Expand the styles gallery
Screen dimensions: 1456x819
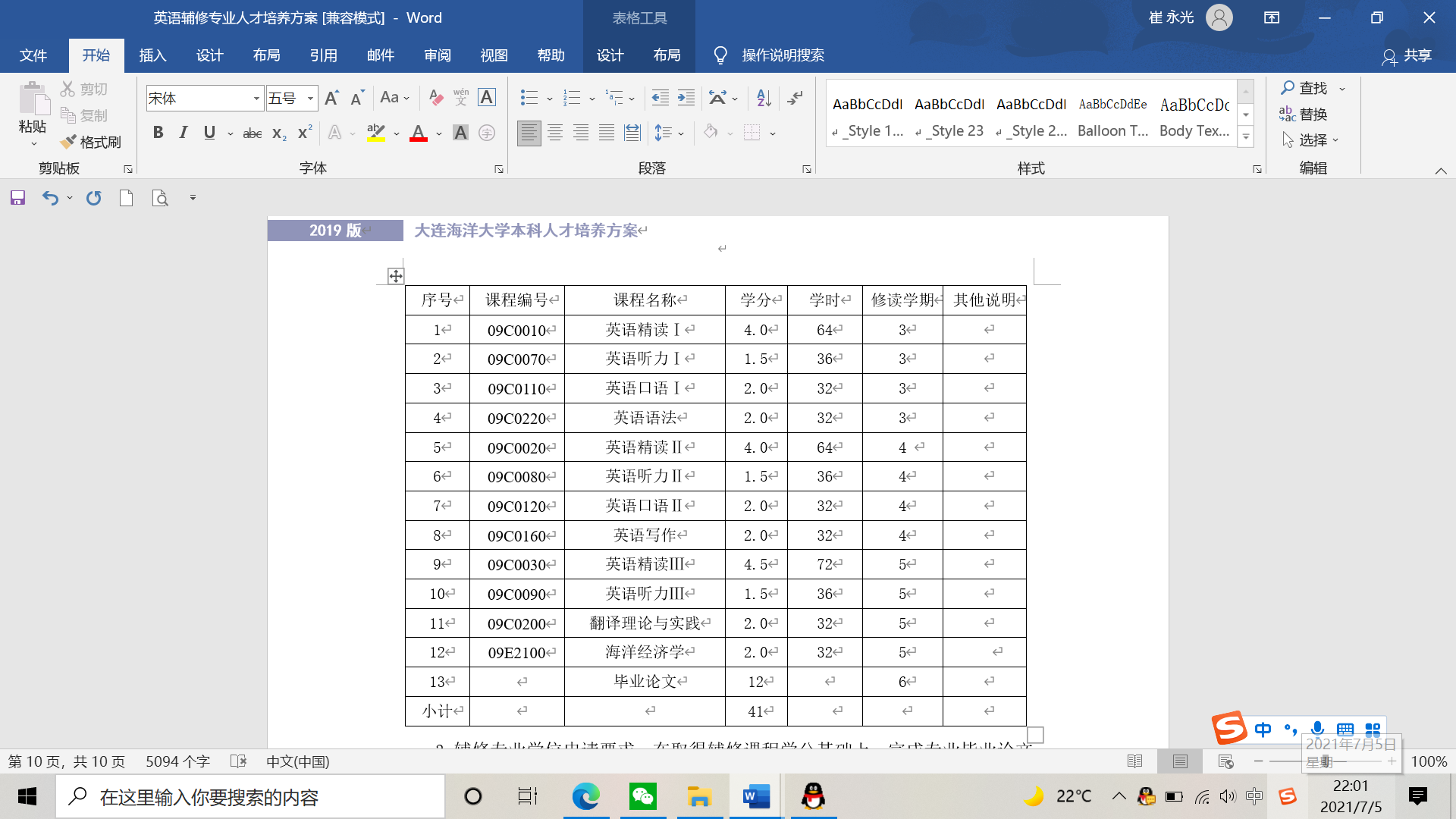click(x=1245, y=137)
